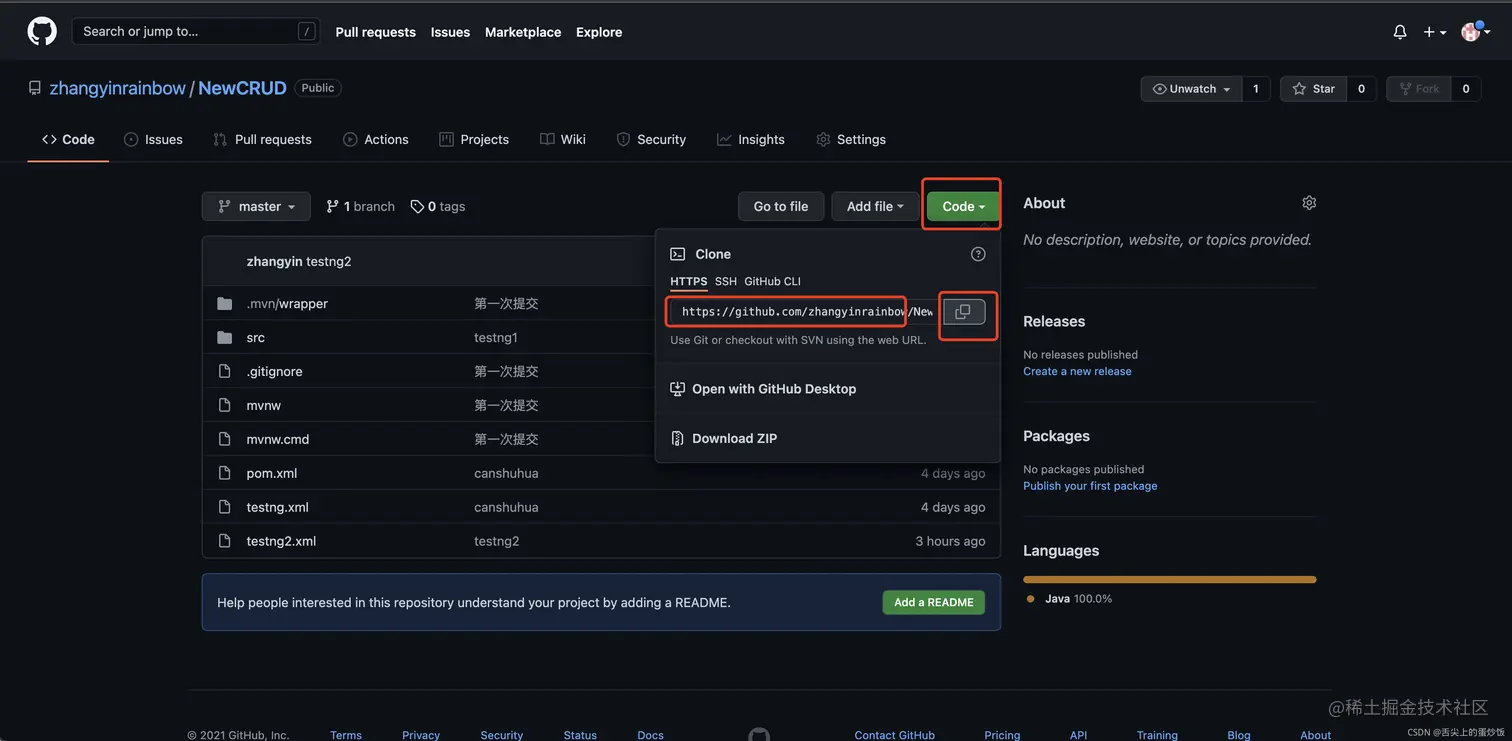Click Publish your first package link
This screenshot has height=741, width=1512.
1090,486
